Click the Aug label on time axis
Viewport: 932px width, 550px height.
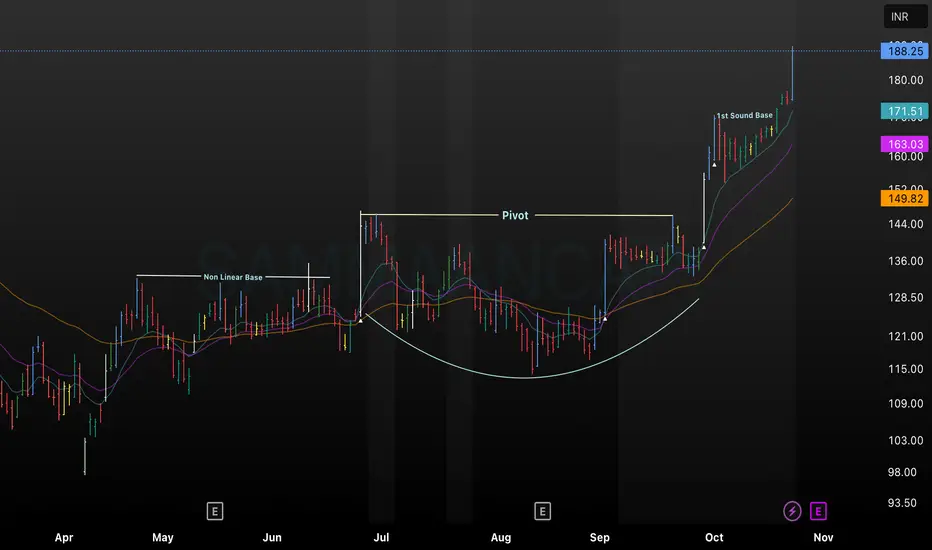(x=500, y=538)
